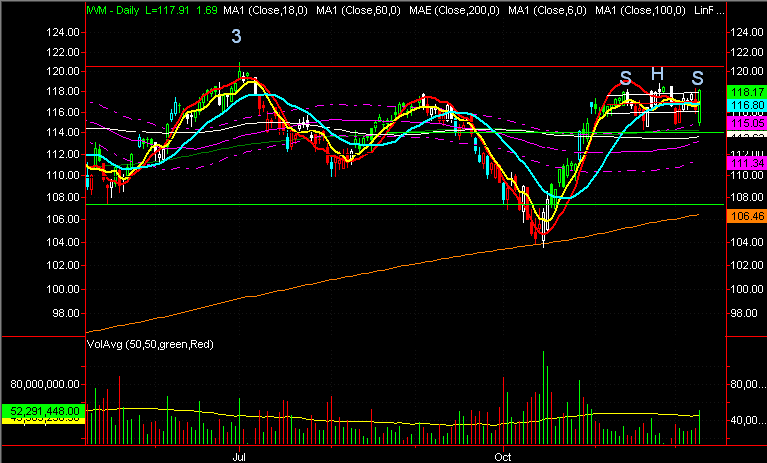Expand the truncated LinF ... indicator label
The height and width of the screenshot is (463, 767).
pos(709,10)
